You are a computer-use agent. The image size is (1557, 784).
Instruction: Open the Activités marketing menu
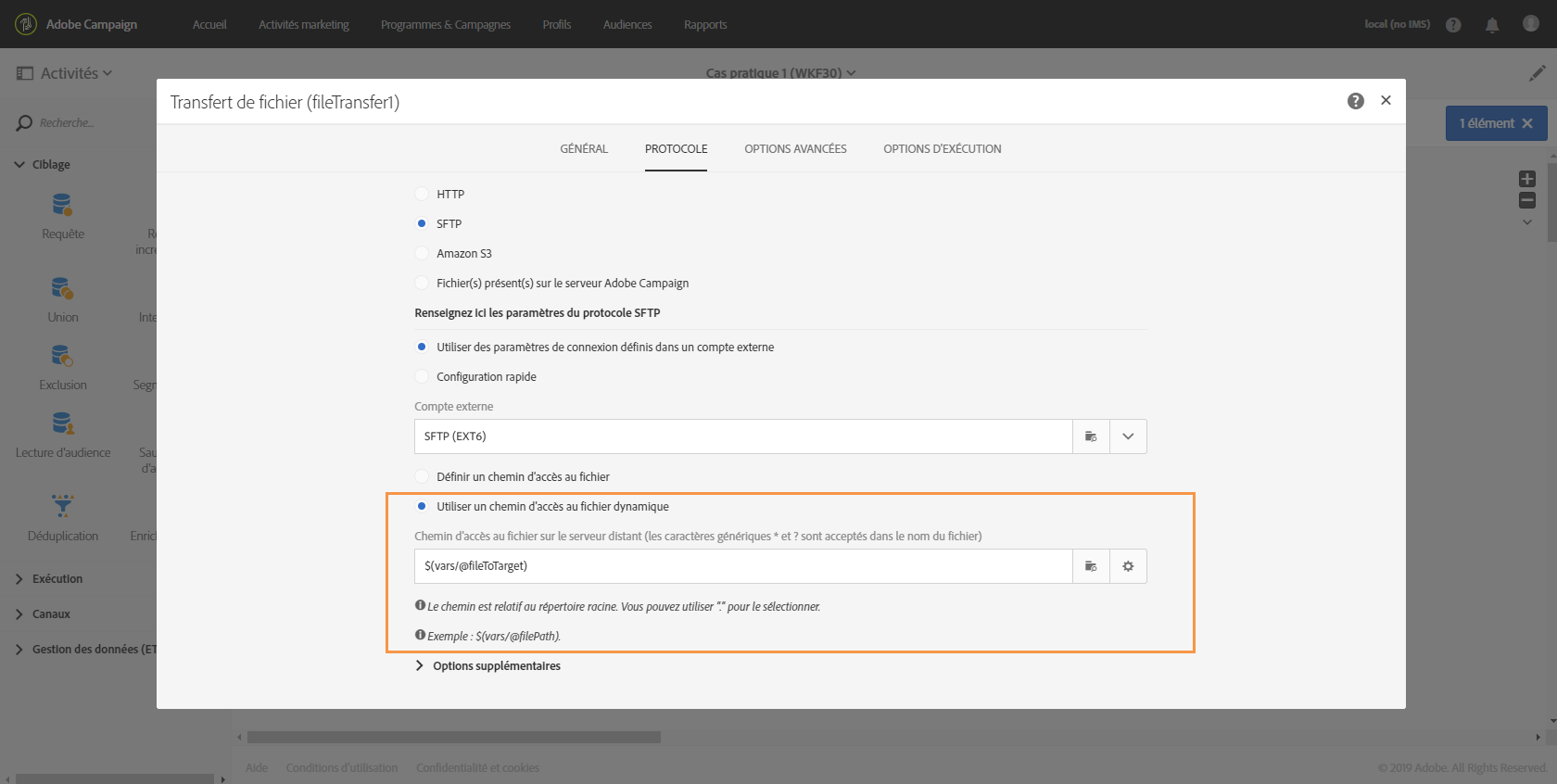click(x=304, y=24)
